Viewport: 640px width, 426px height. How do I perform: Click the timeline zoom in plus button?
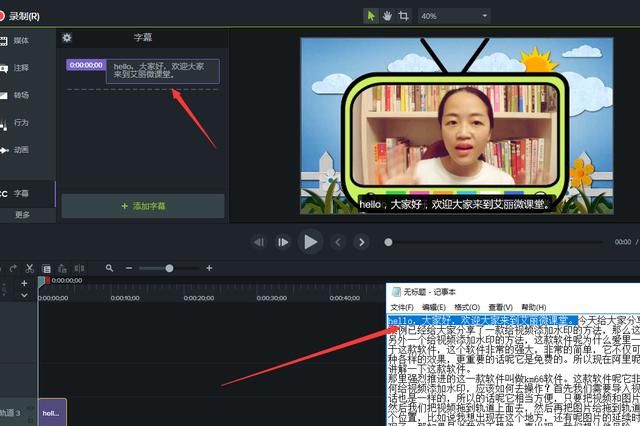(x=209, y=268)
